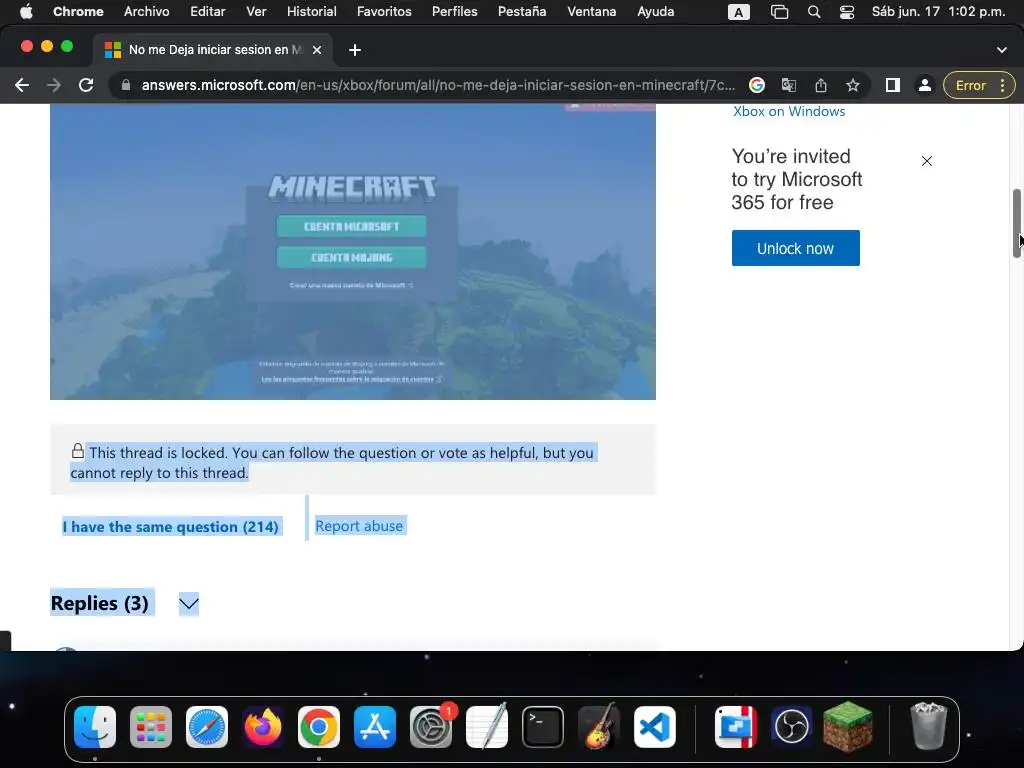Screen dimensions: 1024x768
Task: Open the Ayuda menu
Action: [x=656, y=12]
